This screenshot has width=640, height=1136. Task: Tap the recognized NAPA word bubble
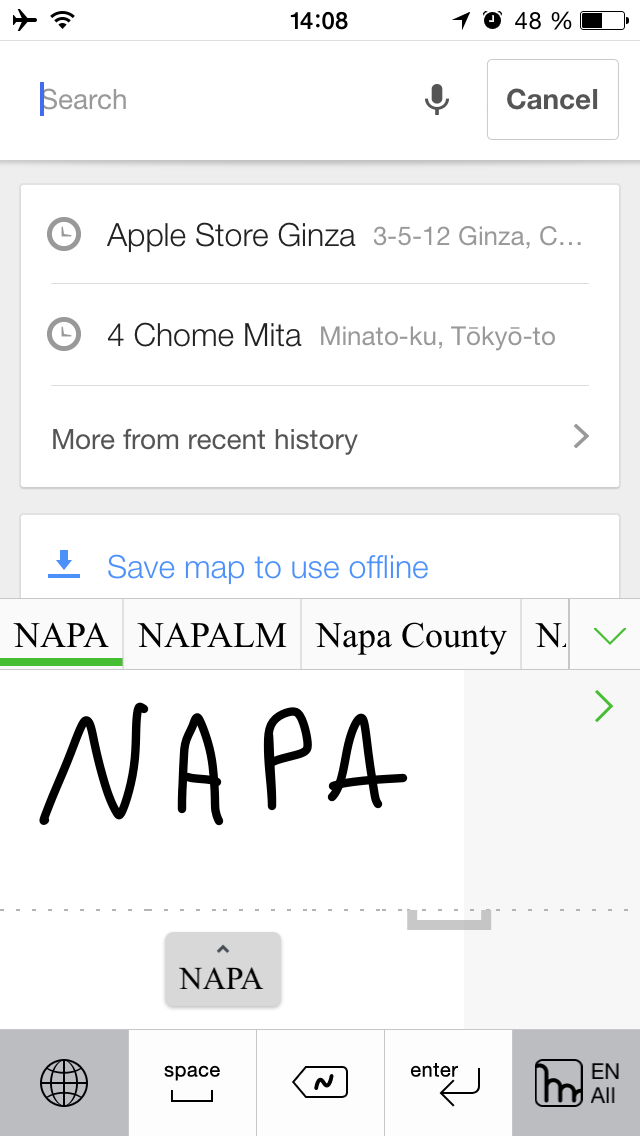click(x=222, y=970)
